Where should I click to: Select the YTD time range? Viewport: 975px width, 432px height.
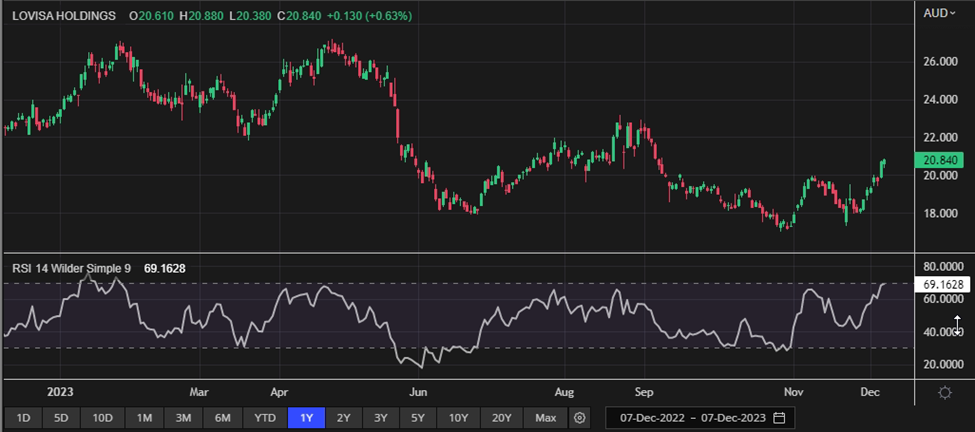point(264,418)
